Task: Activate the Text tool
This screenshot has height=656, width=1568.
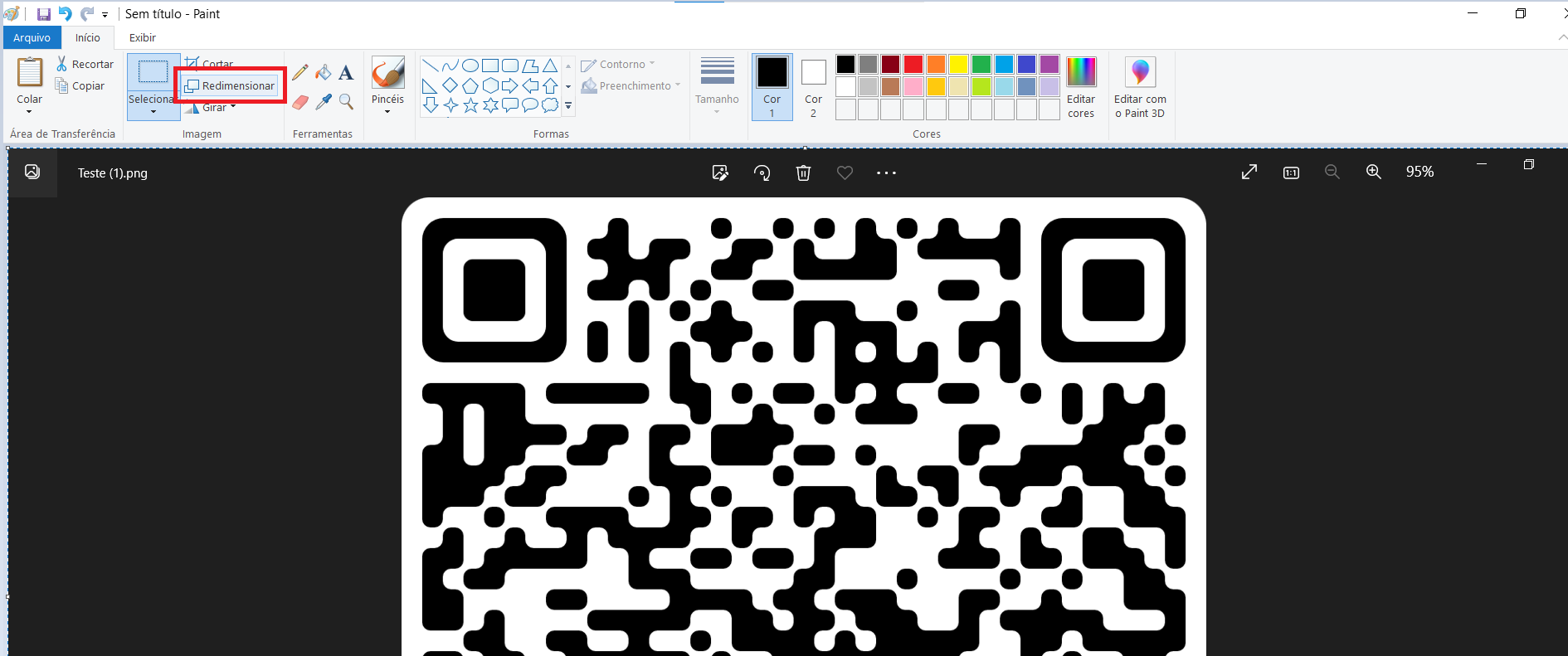Action: click(x=346, y=73)
